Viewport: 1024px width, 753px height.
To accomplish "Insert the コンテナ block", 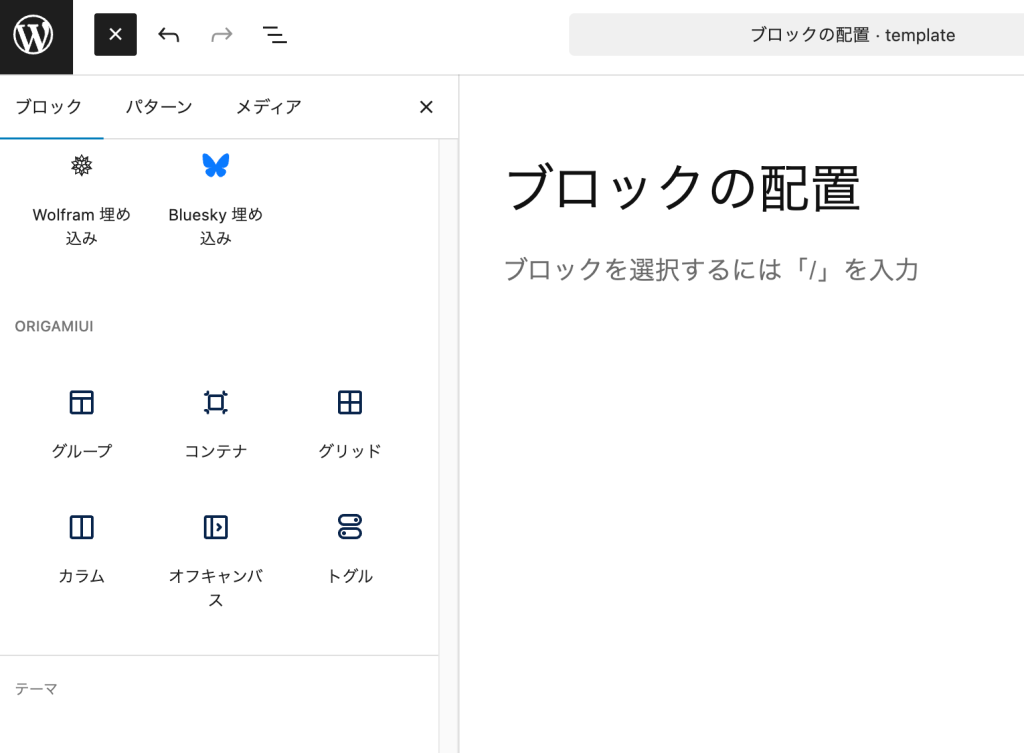I will coord(216,423).
